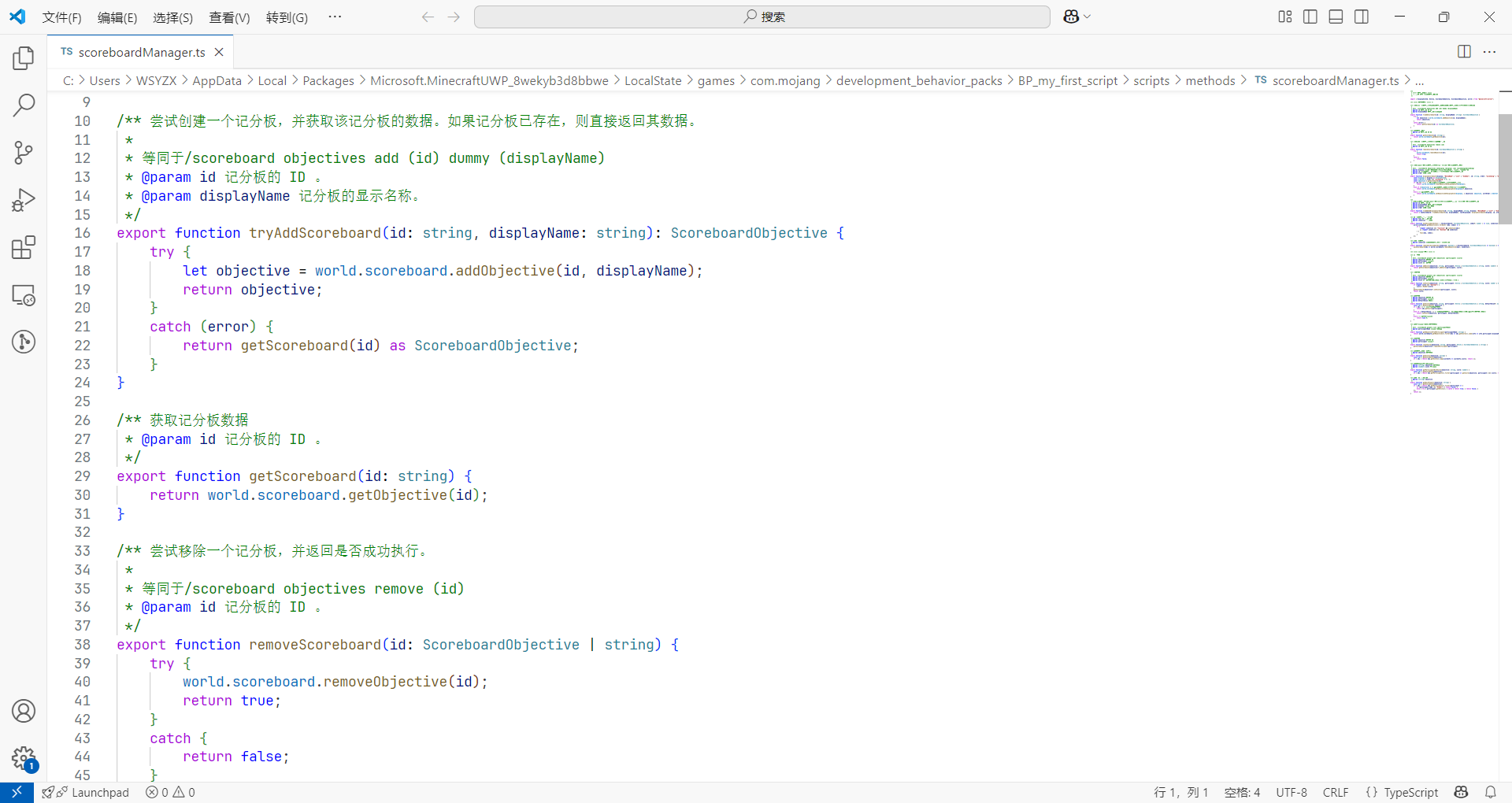
Task: Open the collapsed menu bar overflow (…)
Action: coord(335,17)
